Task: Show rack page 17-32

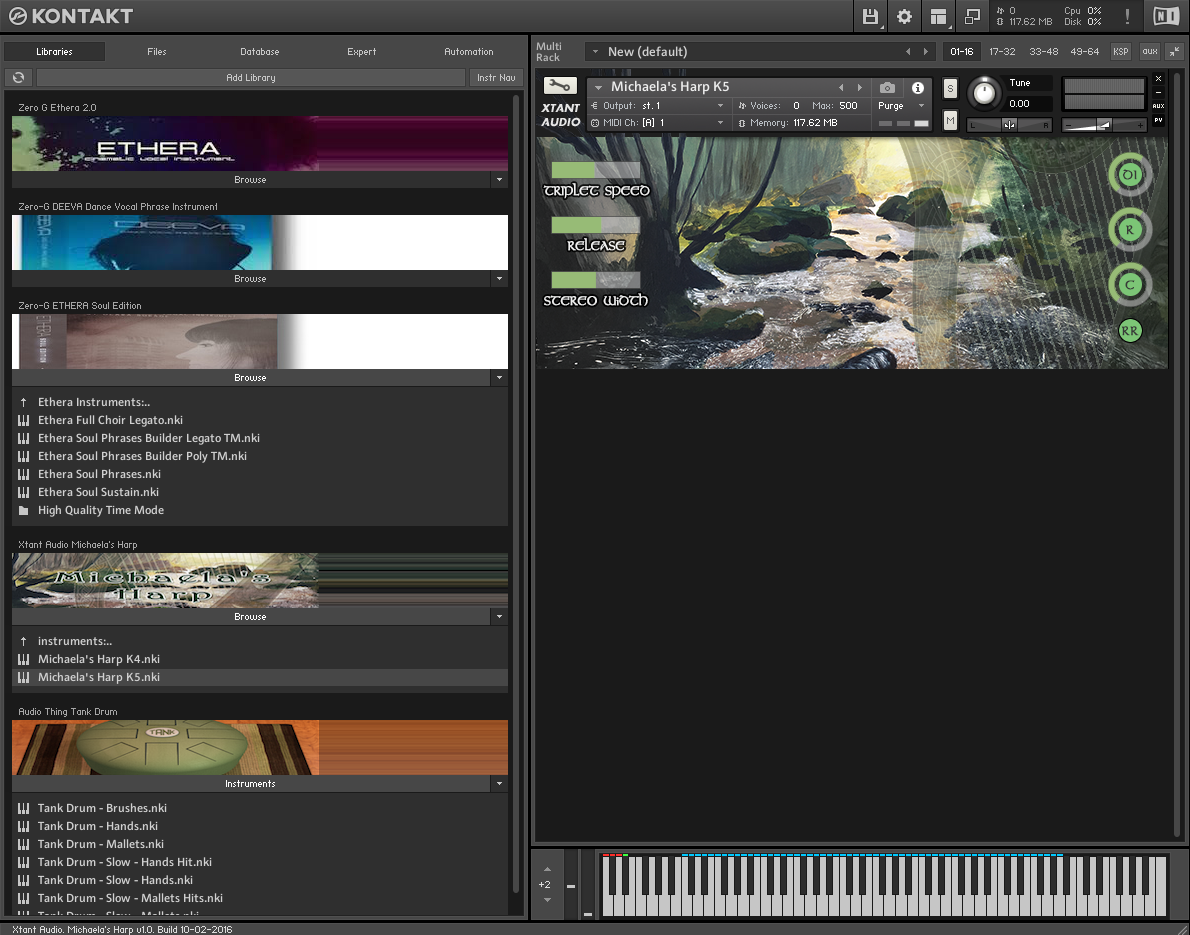Action: 1002,52
